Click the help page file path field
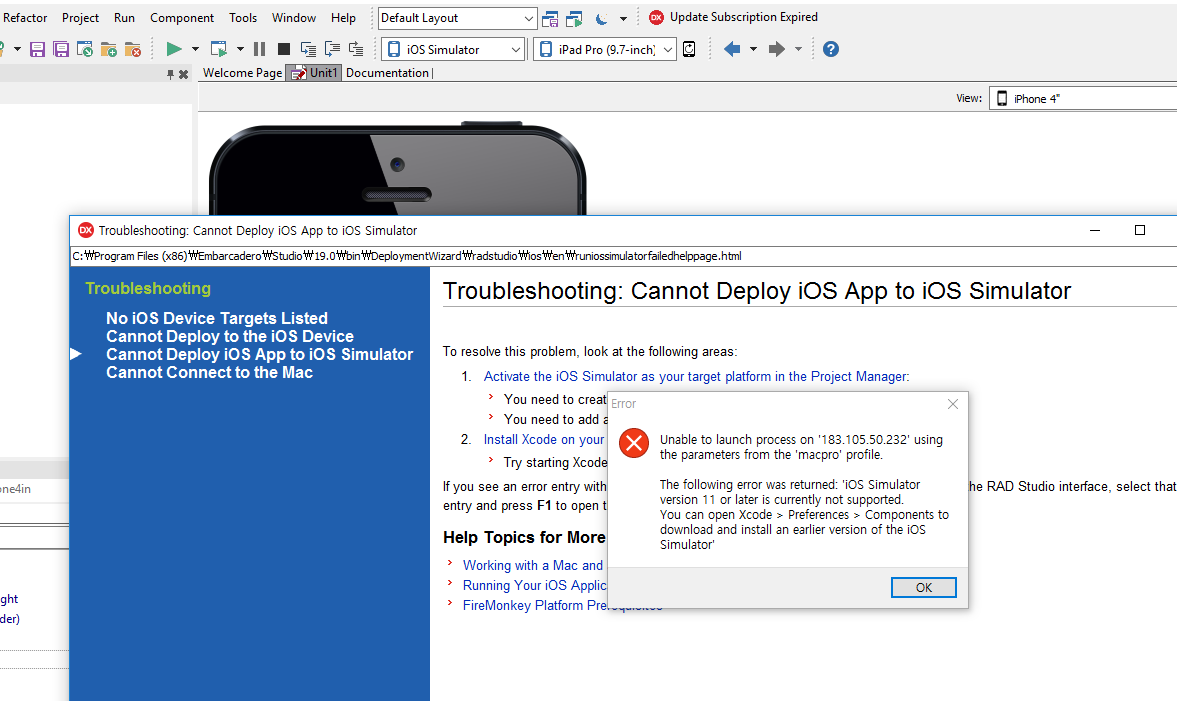This screenshot has width=1177, height=701. [x=407, y=256]
